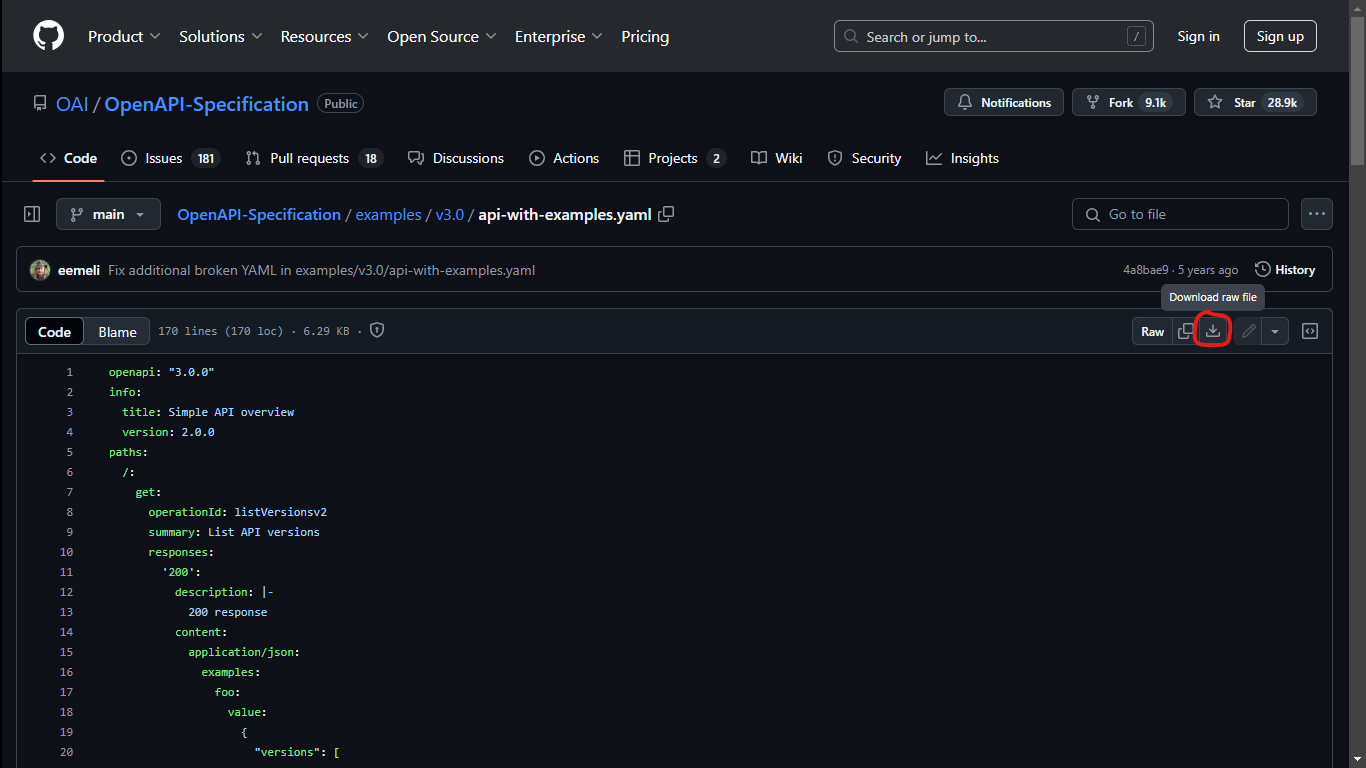Click the Sign in link
Image resolution: width=1366 pixels, height=768 pixels.
click(1198, 36)
